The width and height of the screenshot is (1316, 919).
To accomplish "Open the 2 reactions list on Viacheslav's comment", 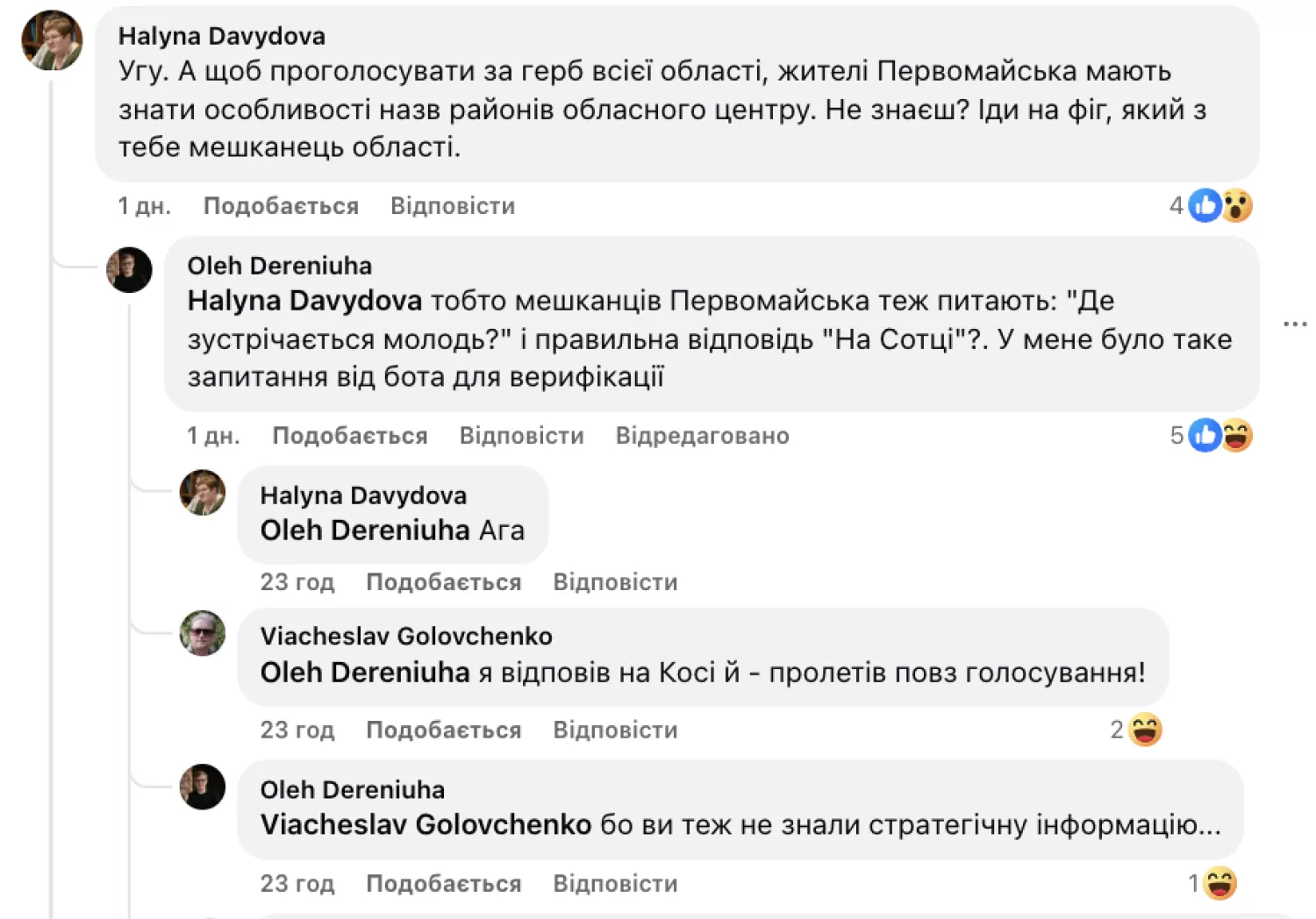I will 1116,729.
